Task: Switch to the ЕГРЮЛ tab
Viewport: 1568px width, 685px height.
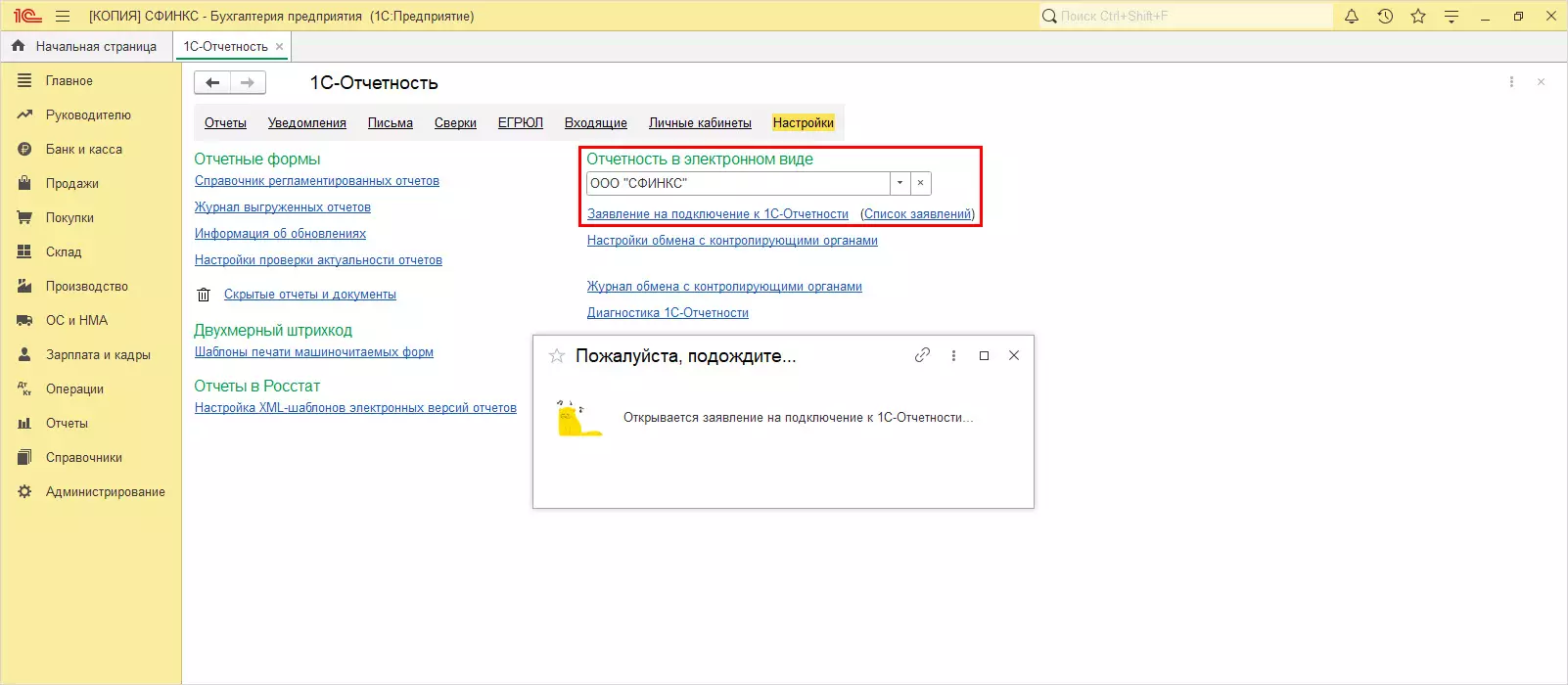Action: 521,123
